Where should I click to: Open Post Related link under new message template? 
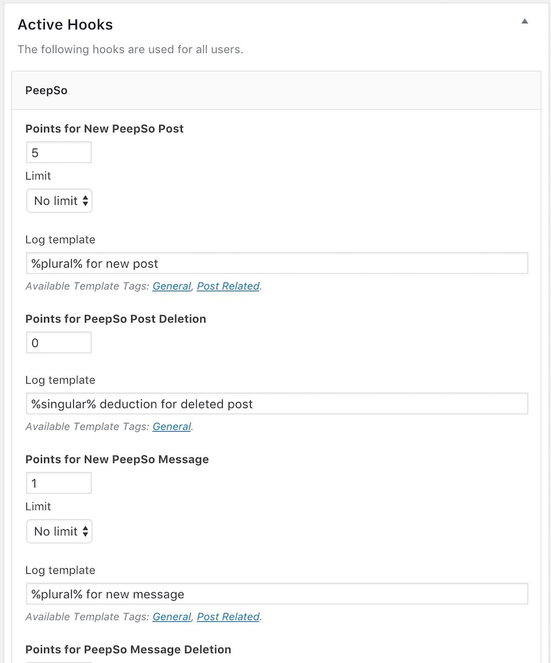pos(228,617)
